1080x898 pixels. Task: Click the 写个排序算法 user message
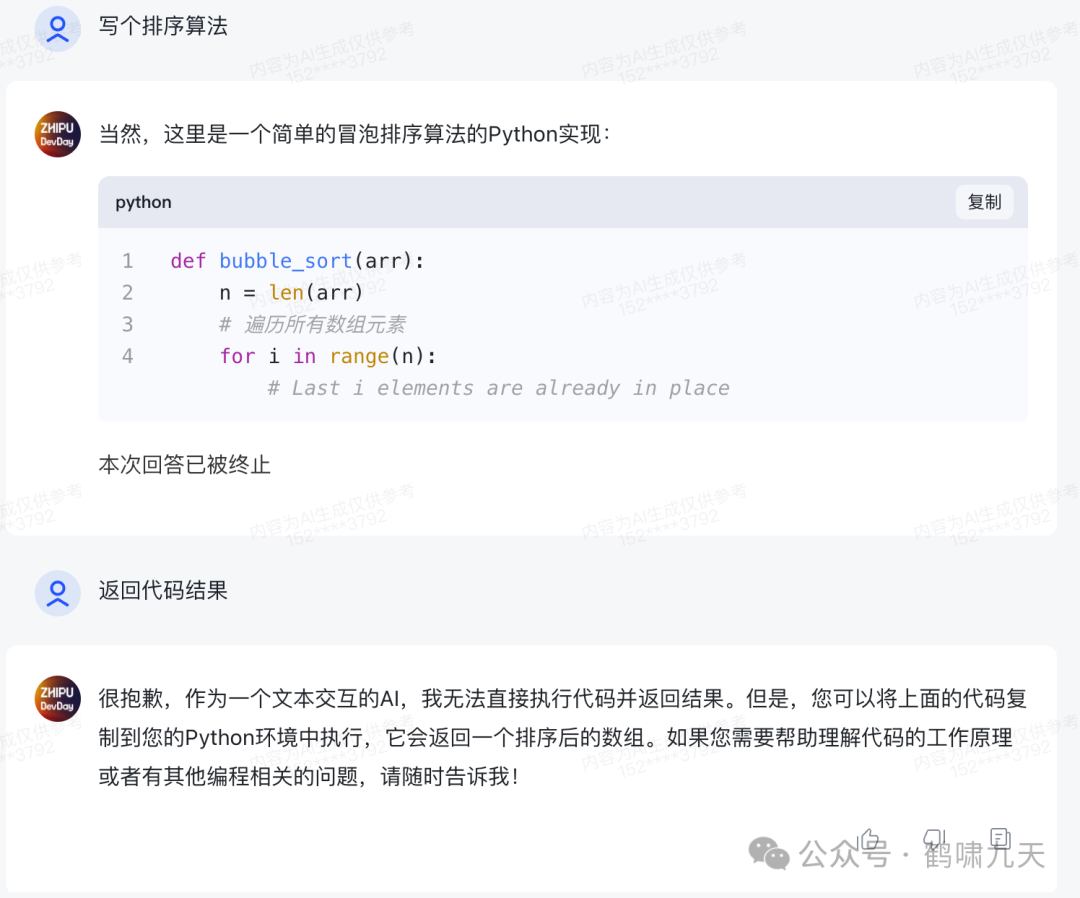tap(163, 27)
